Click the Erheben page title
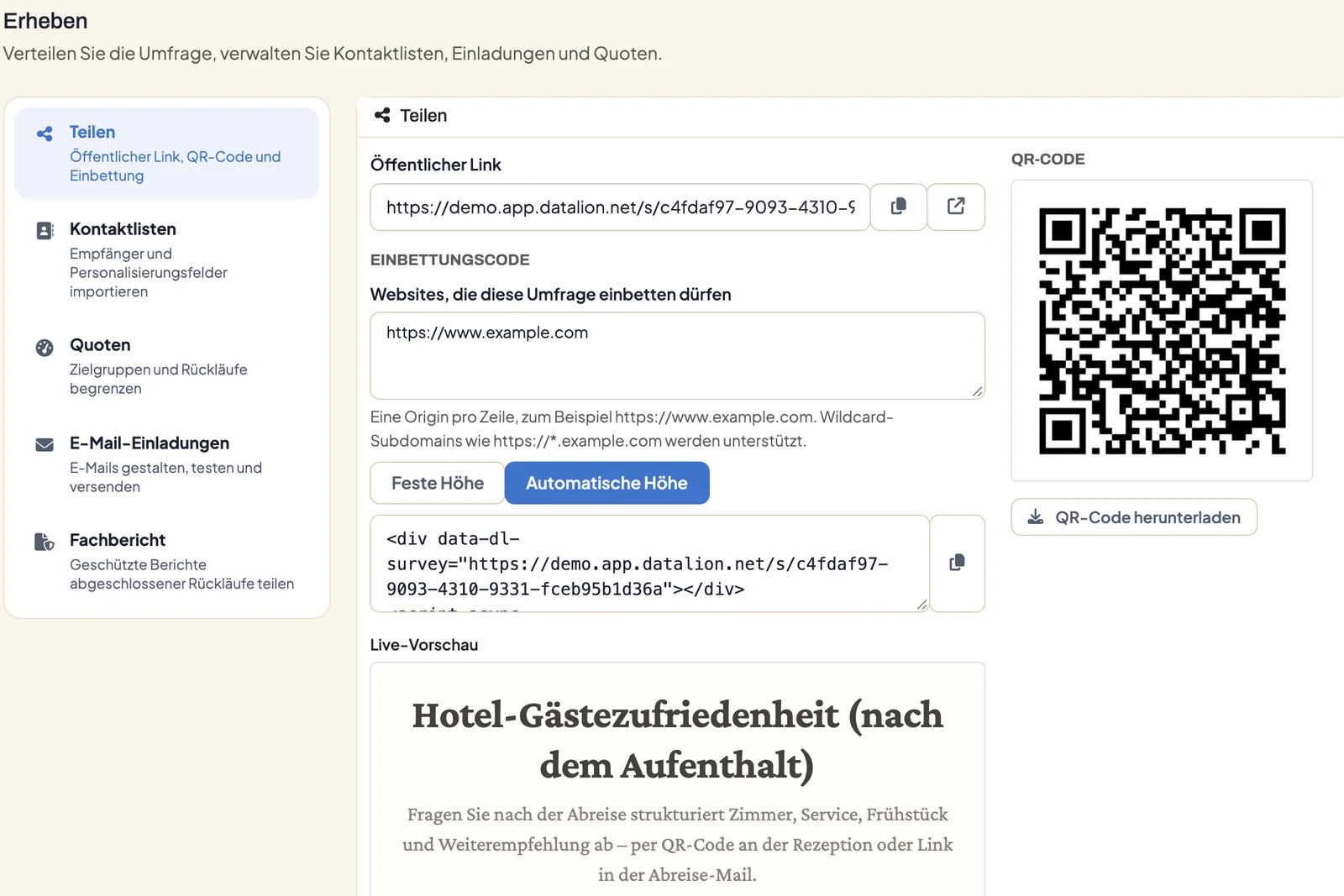 click(45, 21)
